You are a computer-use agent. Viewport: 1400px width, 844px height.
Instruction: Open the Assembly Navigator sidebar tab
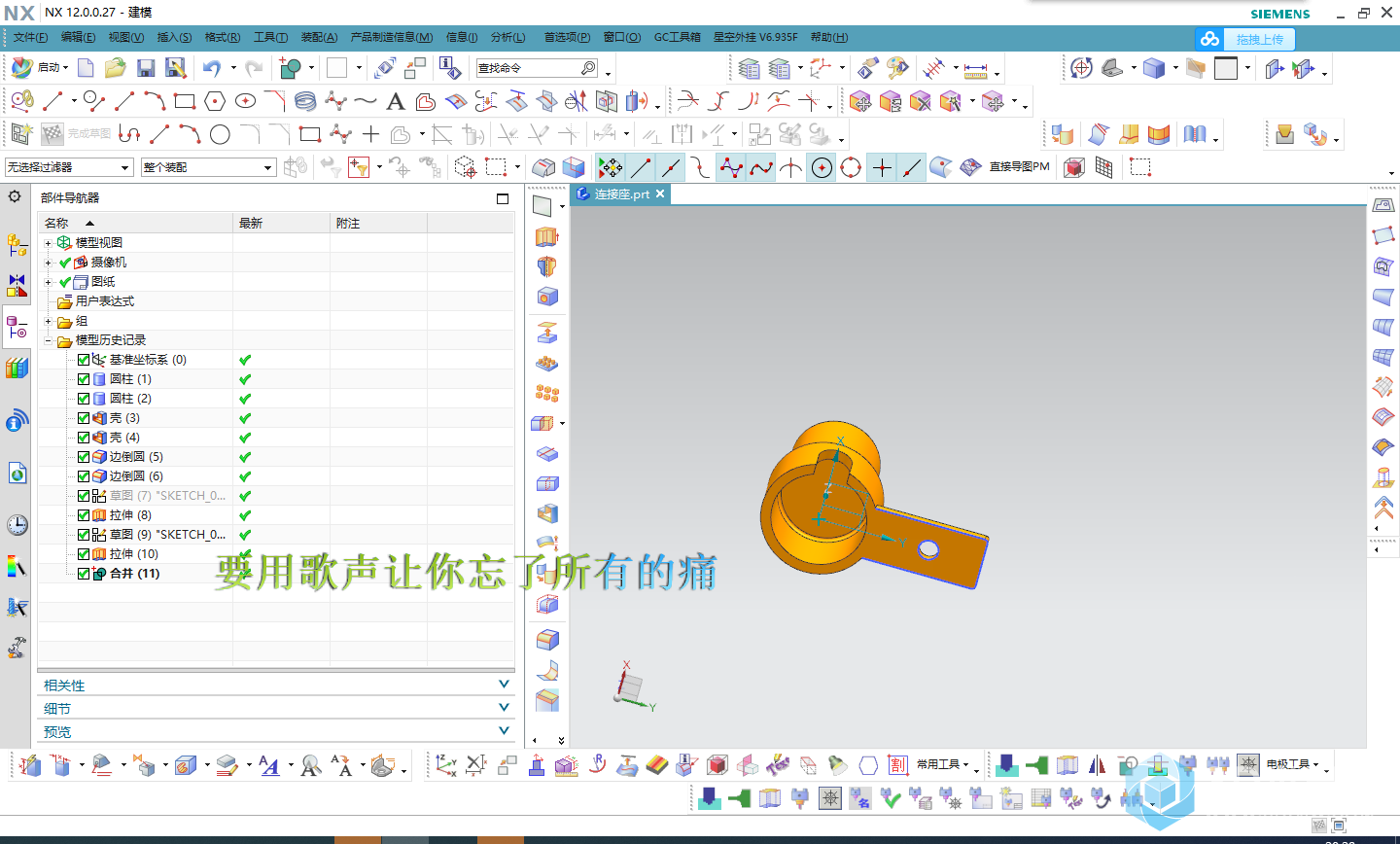point(17,245)
